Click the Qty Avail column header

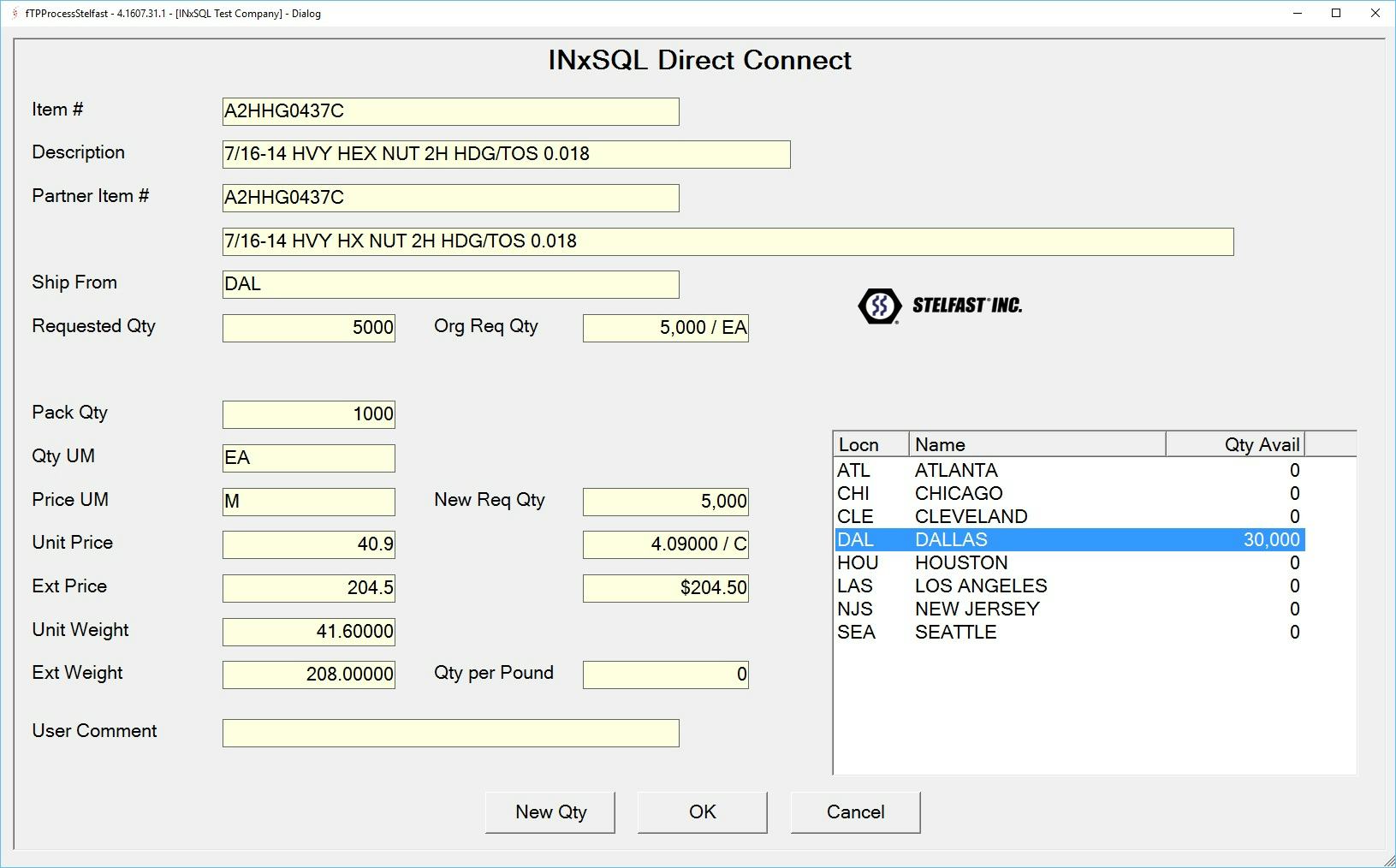[1235, 444]
